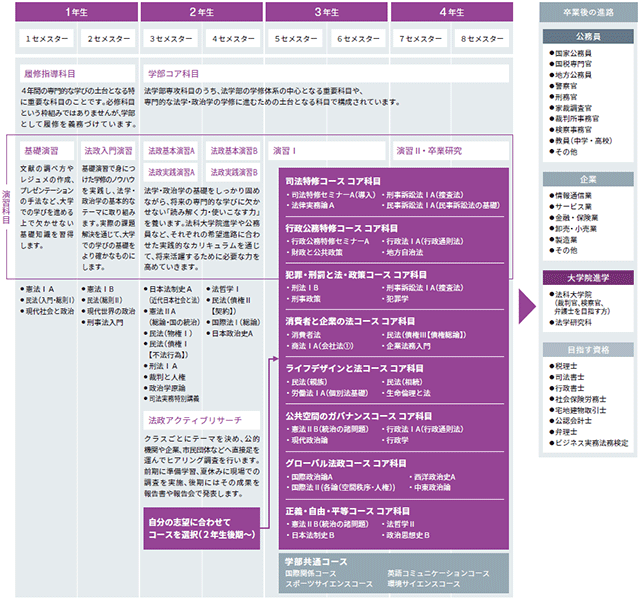
Task: Click the 8セメスター box
Action: 482,39
